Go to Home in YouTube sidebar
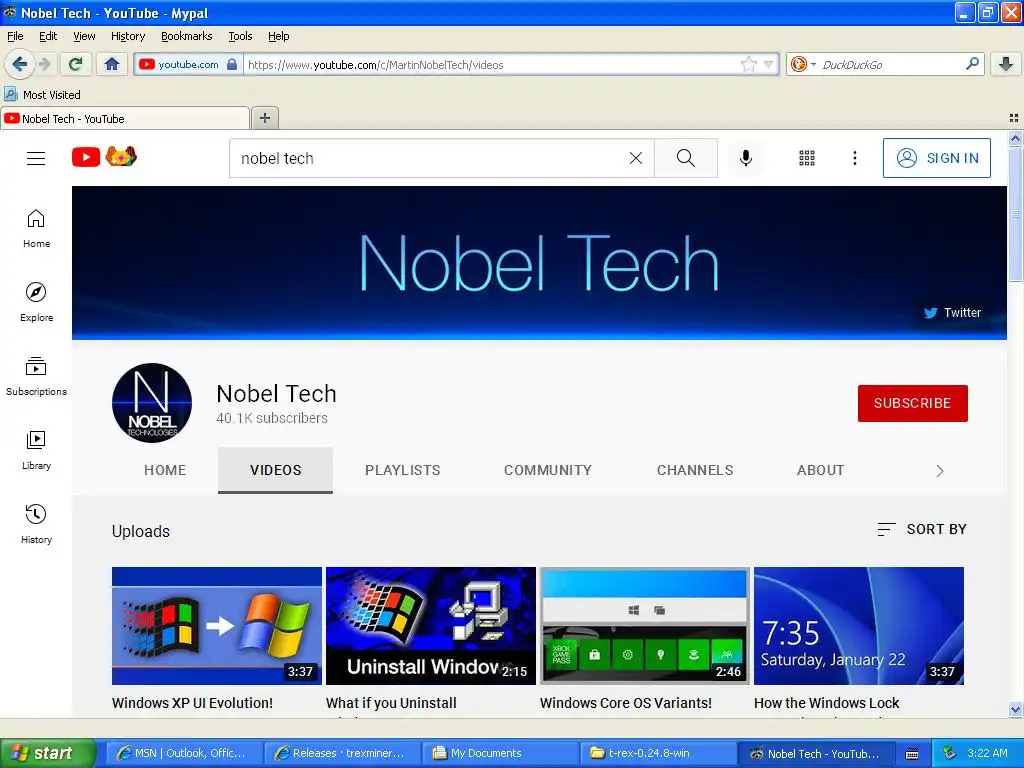 (x=37, y=229)
